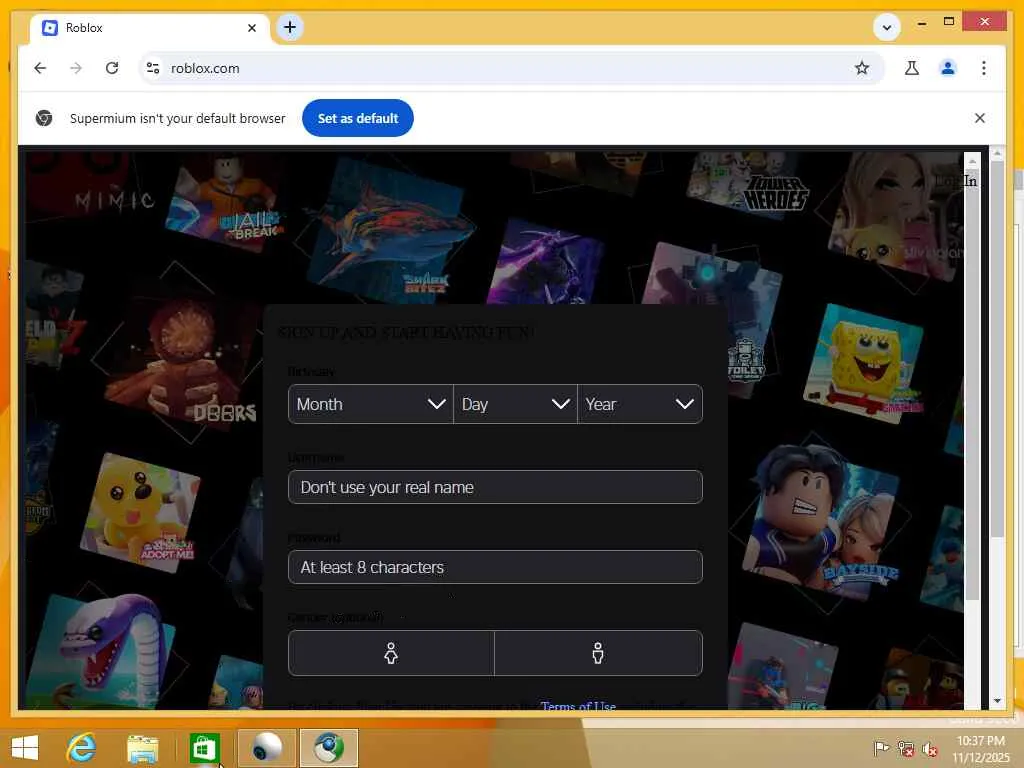Viewport: 1024px width, 768px height.
Task: Open the tab search chevron menu
Action: [x=887, y=27]
